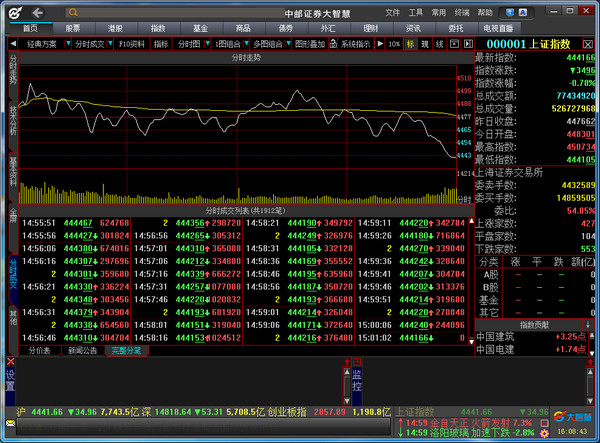Switch to the 债券 tab
The height and width of the screenshot is (443, 600).
pyautogui.click(x=285, y=28)
